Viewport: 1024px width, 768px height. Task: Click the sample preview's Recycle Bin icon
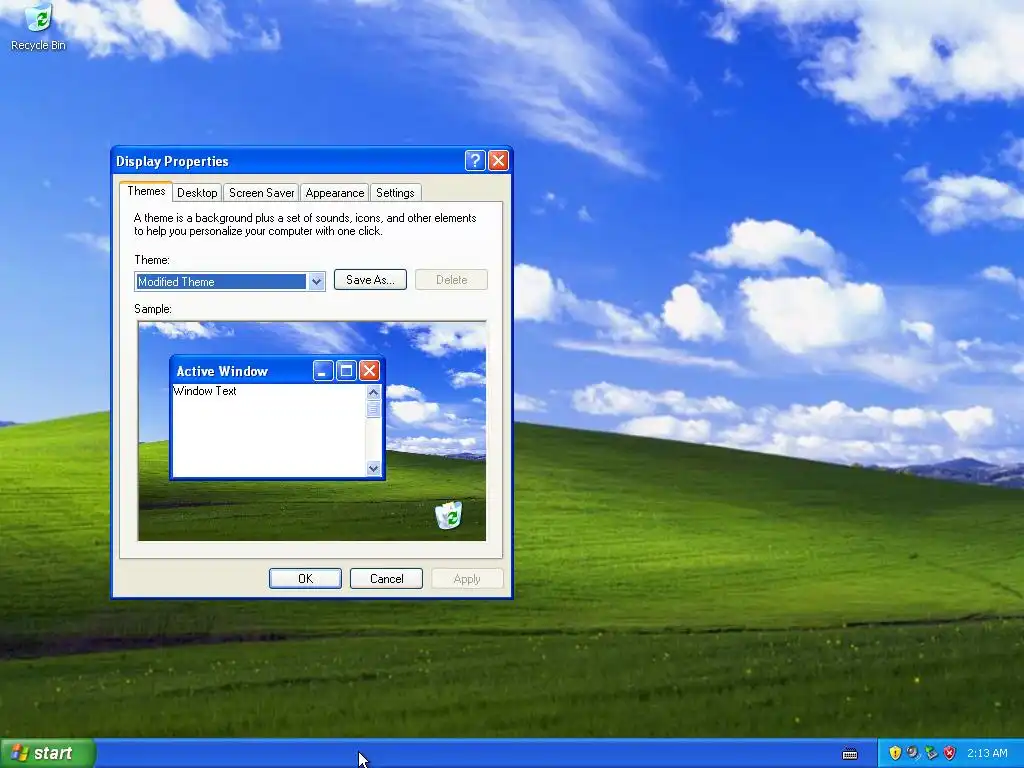[449, 515]
